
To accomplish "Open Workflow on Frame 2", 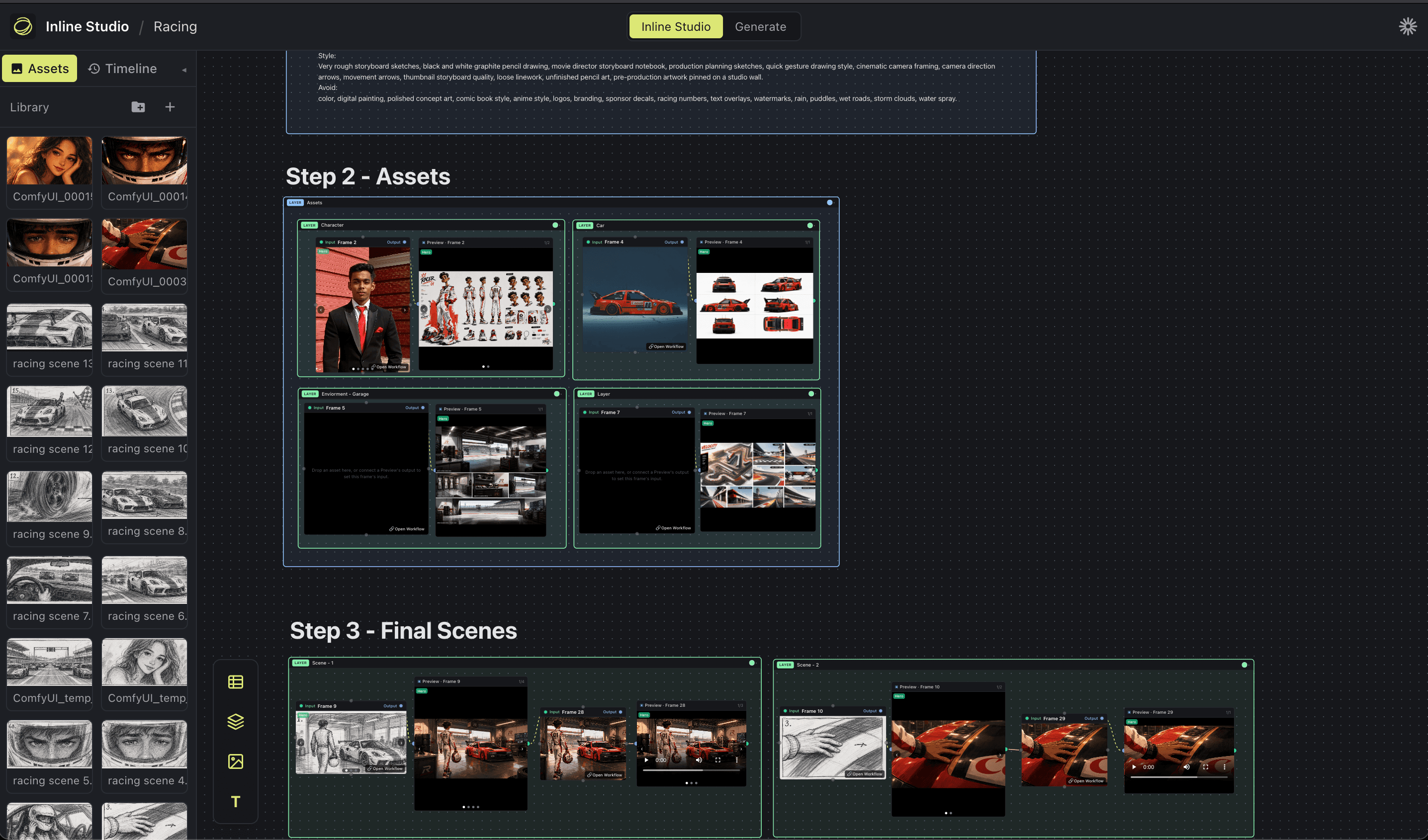I will pyautogui.click(x=389, y=367).
